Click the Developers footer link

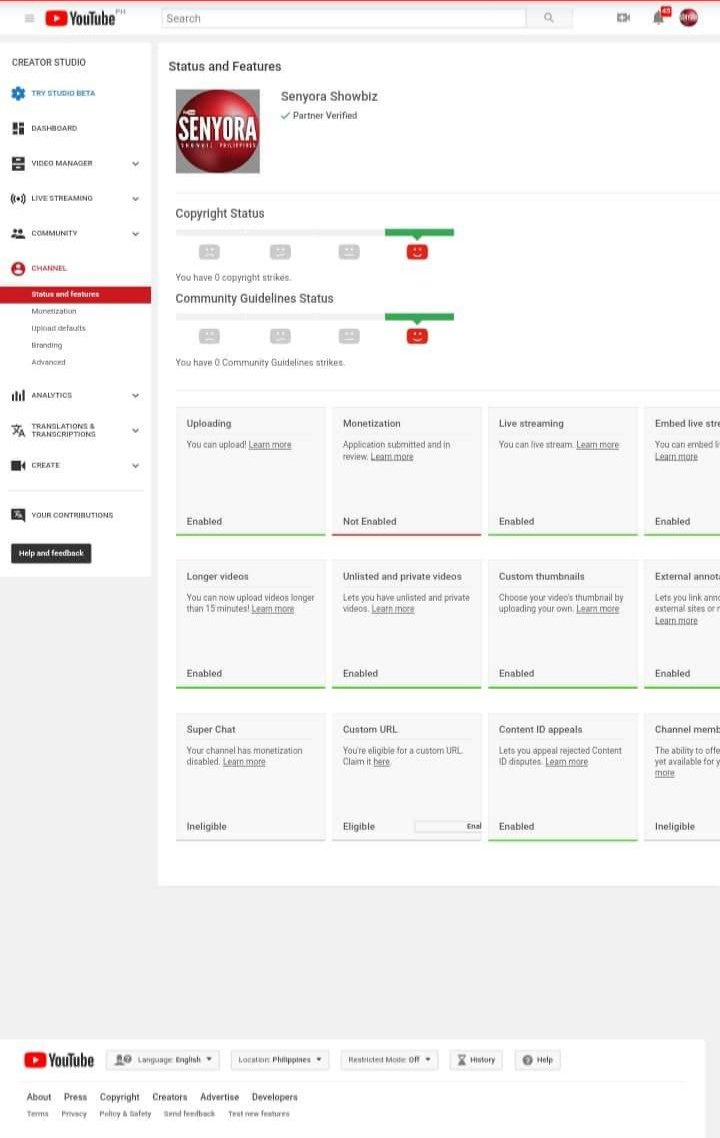274,1097
